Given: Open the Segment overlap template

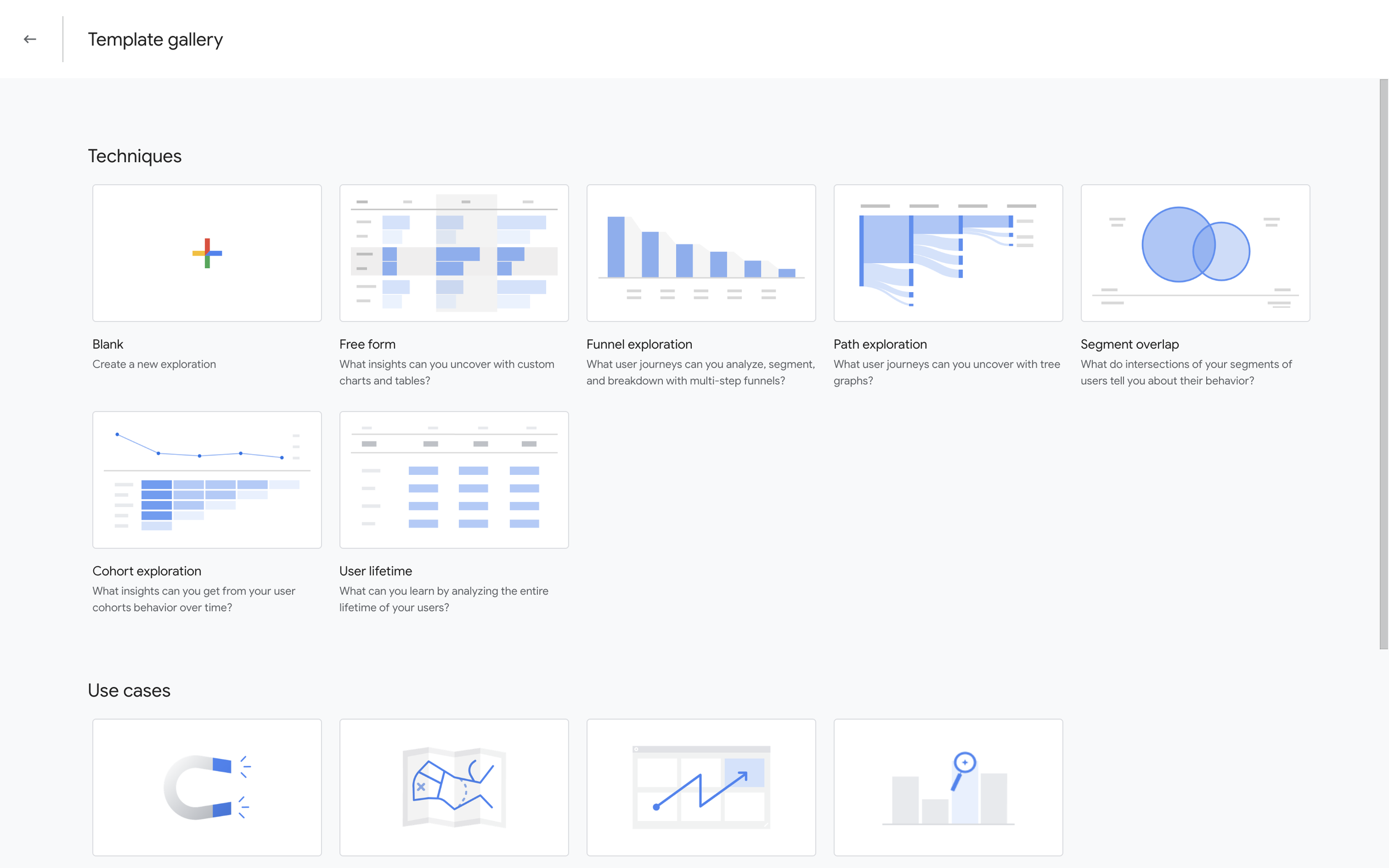Looking at the screenshot, I should click(1195, 253).
